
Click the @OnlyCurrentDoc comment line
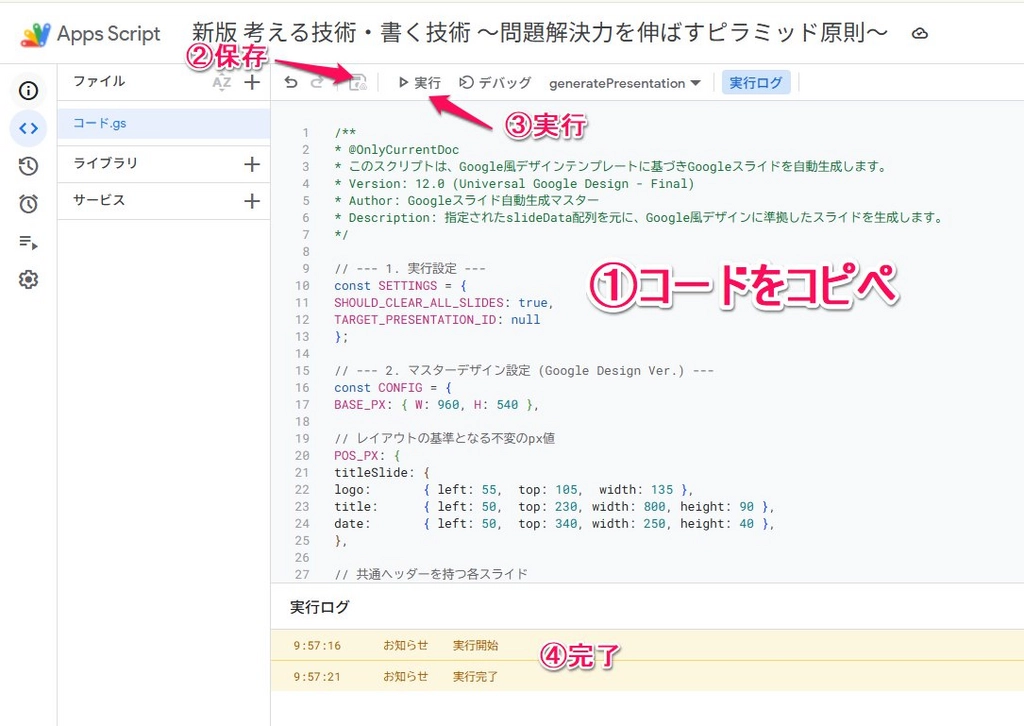tap(396, 150)
